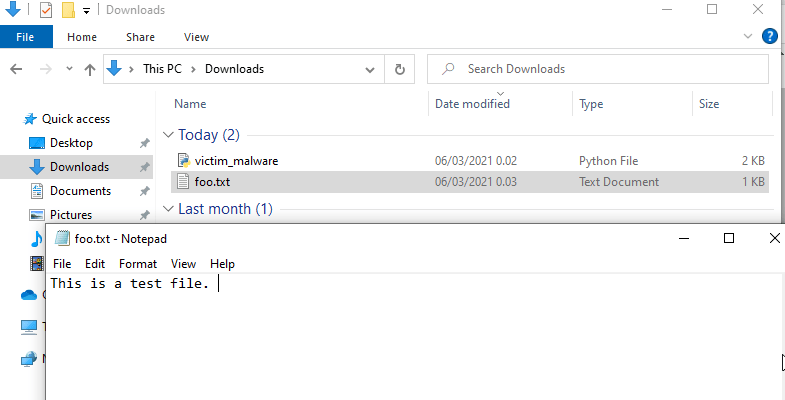The image size is (785, 400).
Task: Select the victim_malware Python file
Action: 236,160
